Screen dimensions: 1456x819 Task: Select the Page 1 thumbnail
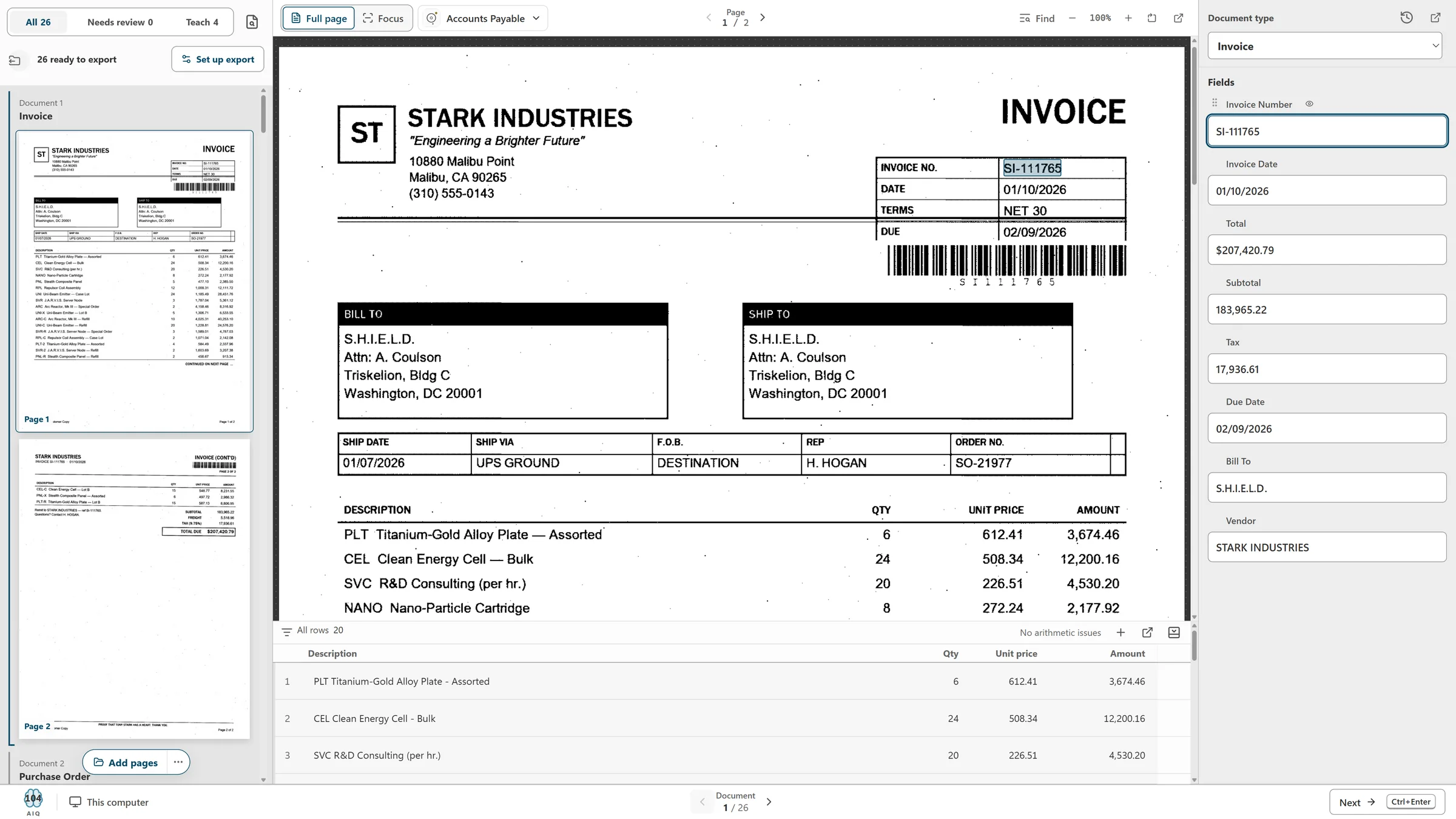135,281
